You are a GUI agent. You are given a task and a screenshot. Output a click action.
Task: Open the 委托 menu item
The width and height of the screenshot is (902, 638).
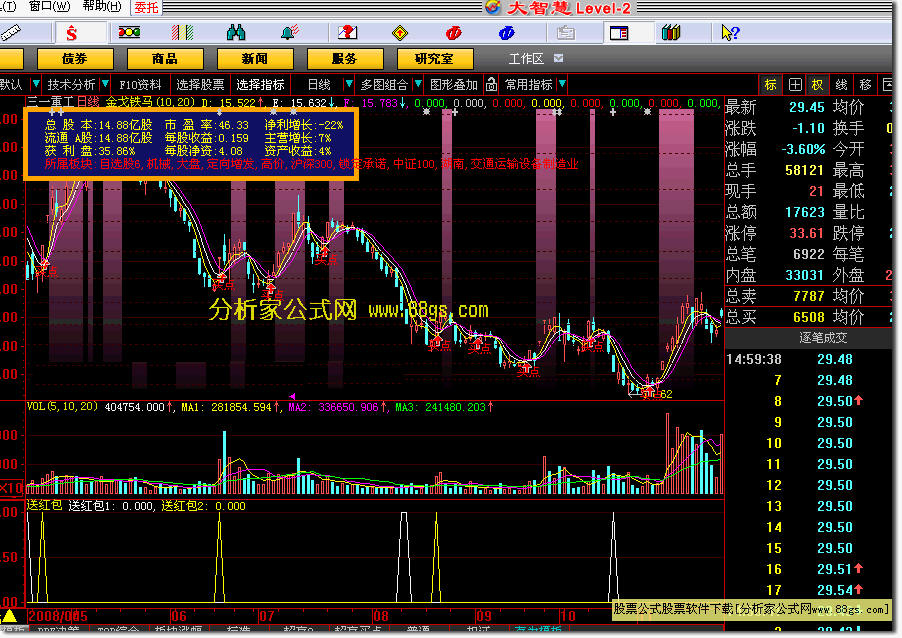(x=146, y=7)
